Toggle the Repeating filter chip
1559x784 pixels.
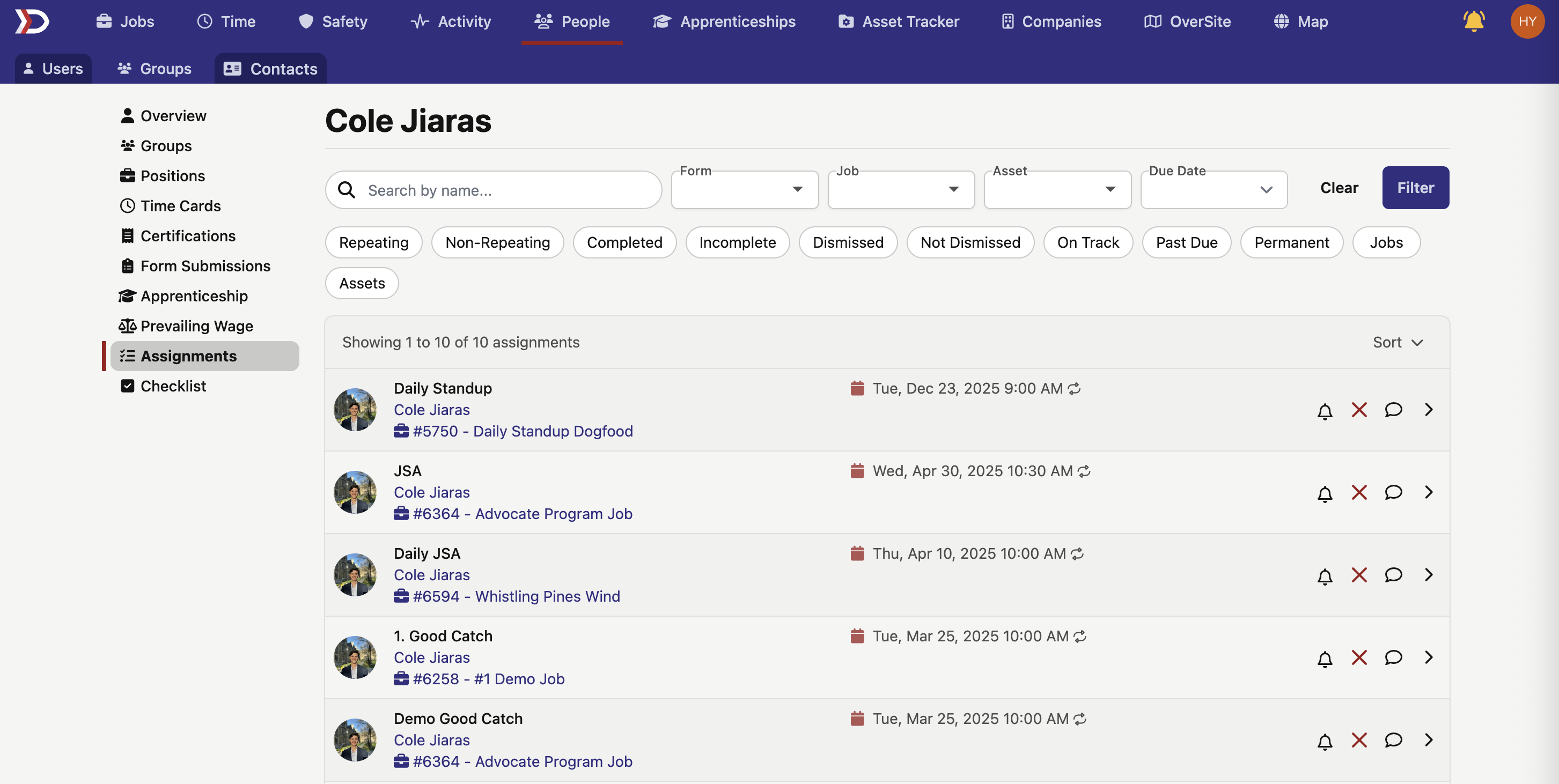373,242
